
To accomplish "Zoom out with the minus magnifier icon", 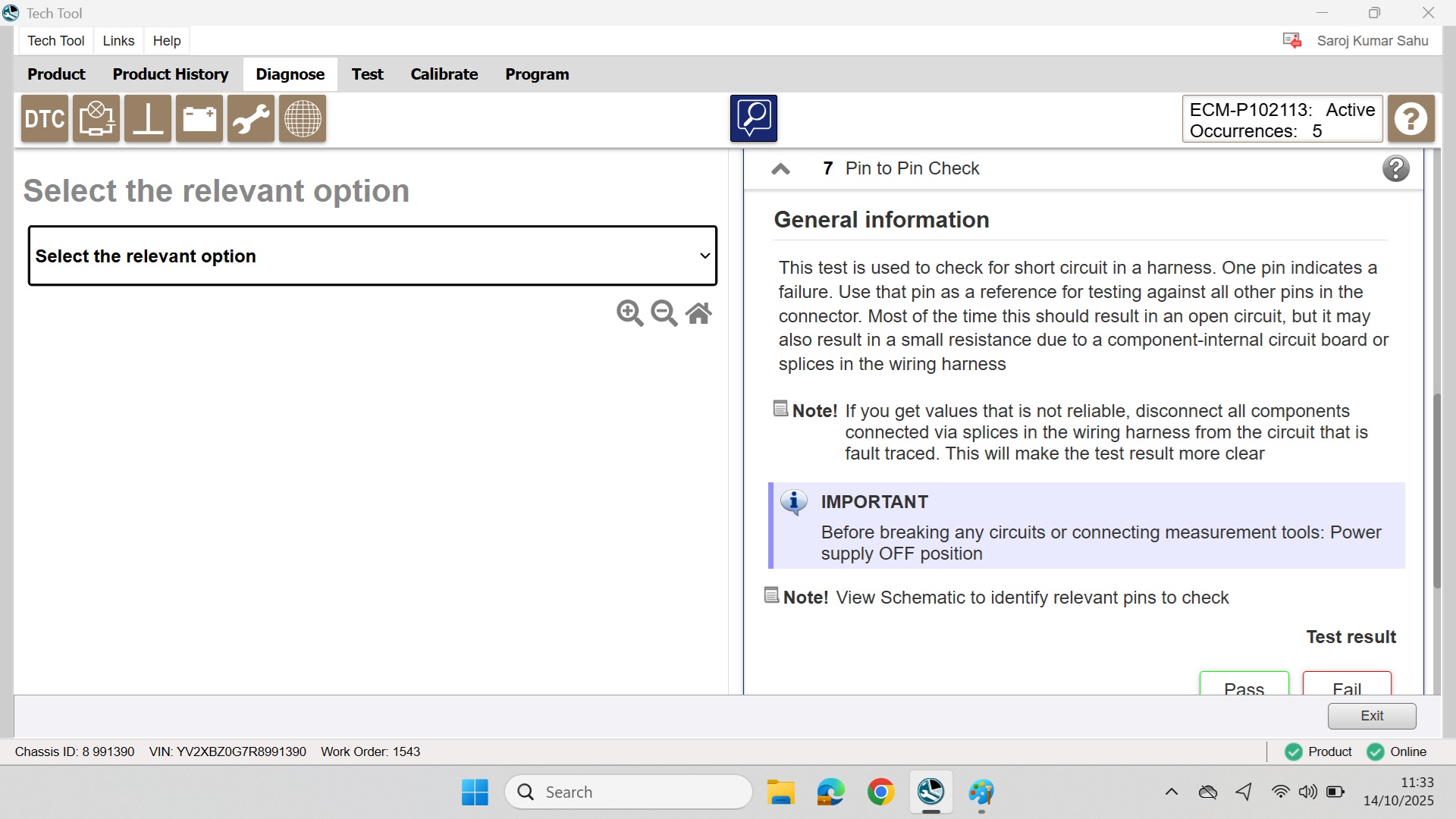I will (664, 312).
